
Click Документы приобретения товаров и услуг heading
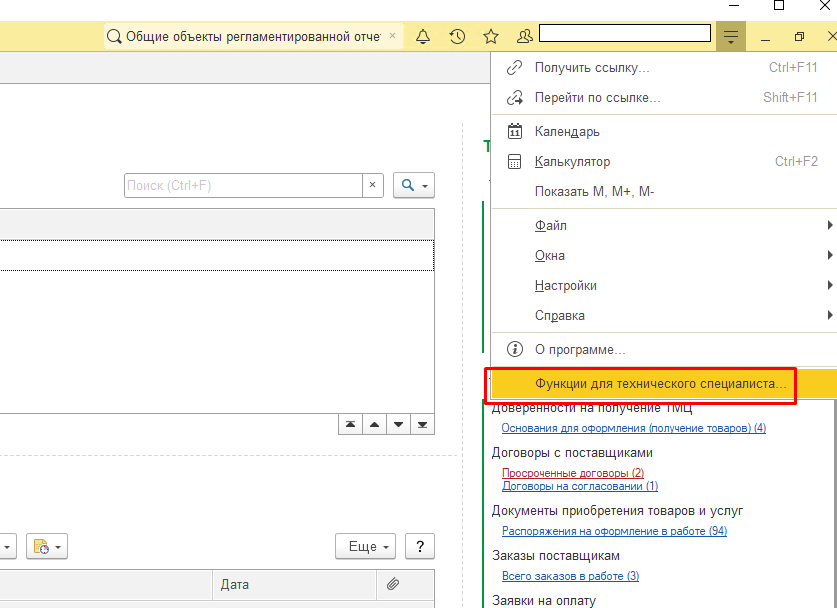pos(617,510)
